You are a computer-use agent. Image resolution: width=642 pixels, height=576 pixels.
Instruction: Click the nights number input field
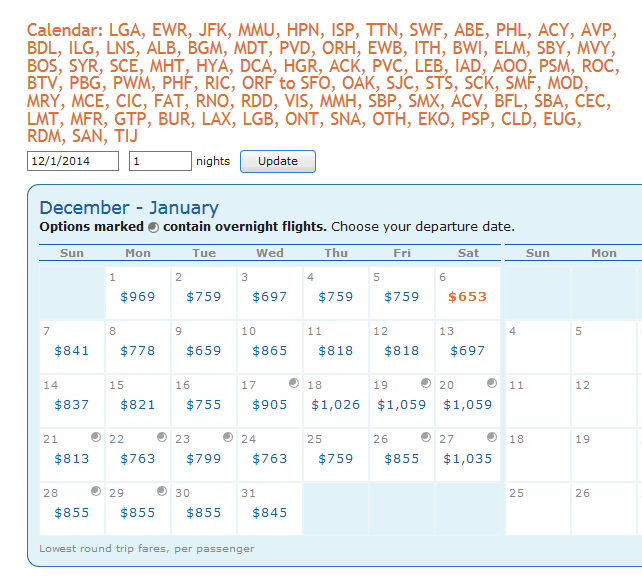160,161
